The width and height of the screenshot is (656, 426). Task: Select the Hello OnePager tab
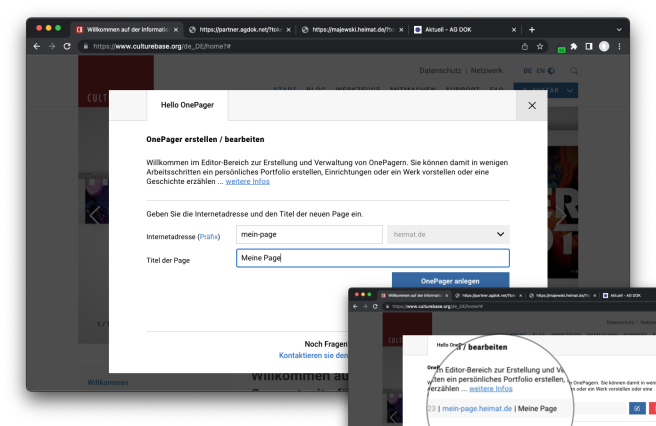click(187, 105)
